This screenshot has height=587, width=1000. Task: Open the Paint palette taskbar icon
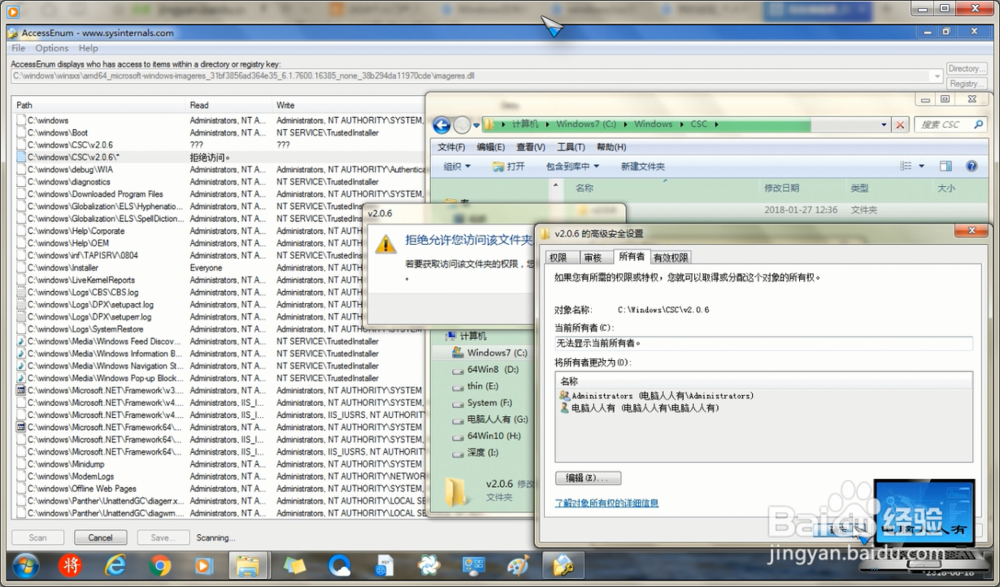point(518,565)
